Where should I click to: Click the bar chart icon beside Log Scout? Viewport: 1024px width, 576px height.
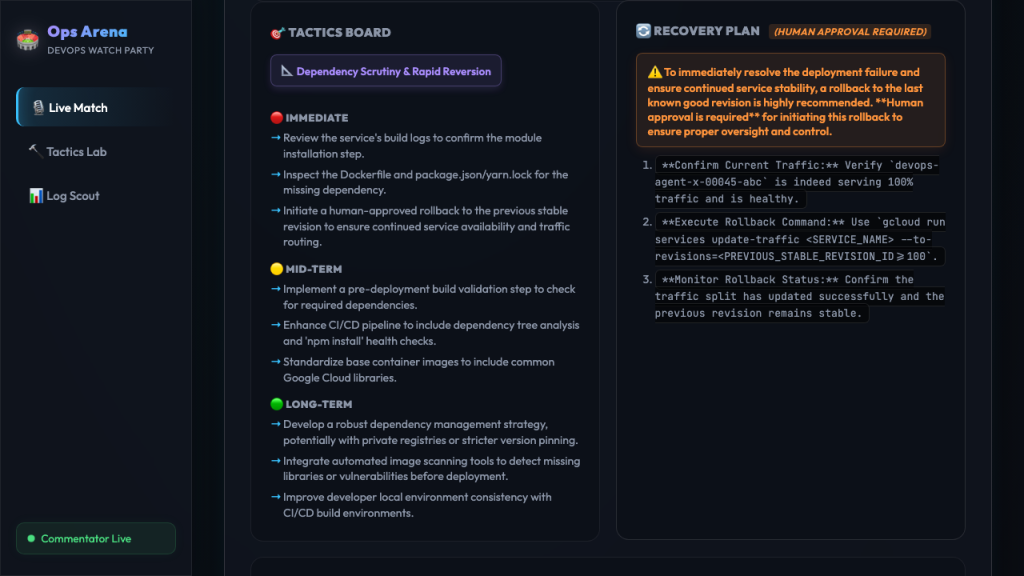36,195
